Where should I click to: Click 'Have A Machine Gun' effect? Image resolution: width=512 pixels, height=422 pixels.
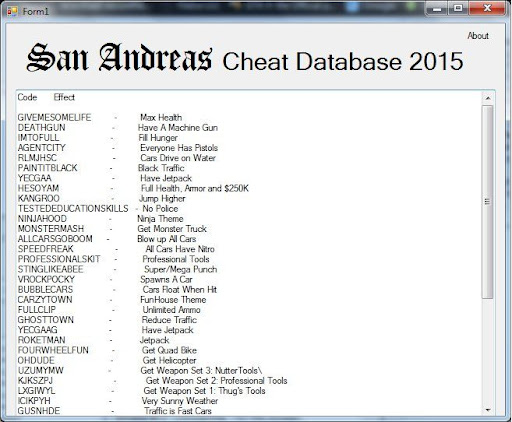coord(178,128)
